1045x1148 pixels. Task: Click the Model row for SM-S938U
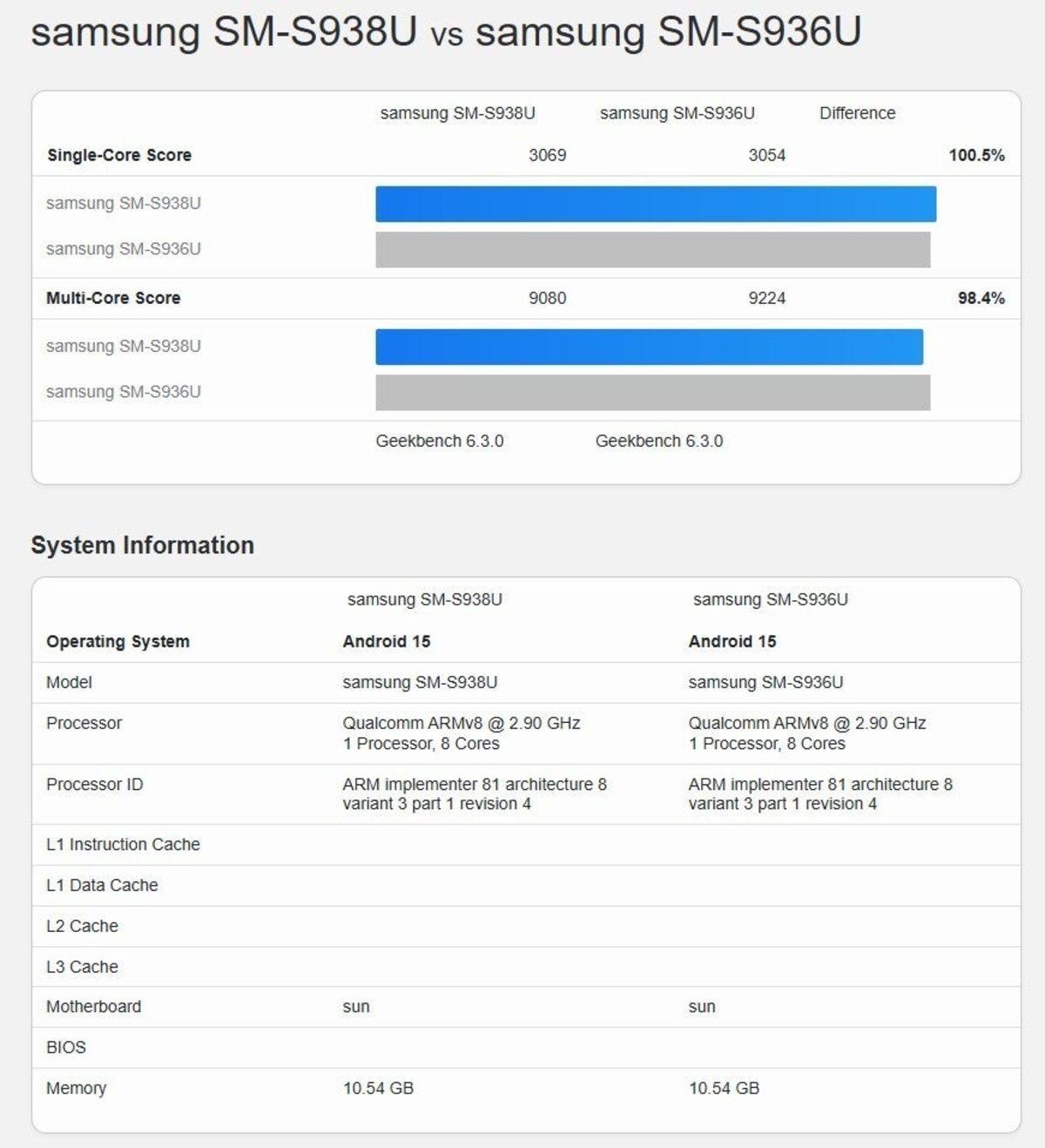tap(419, 683)
